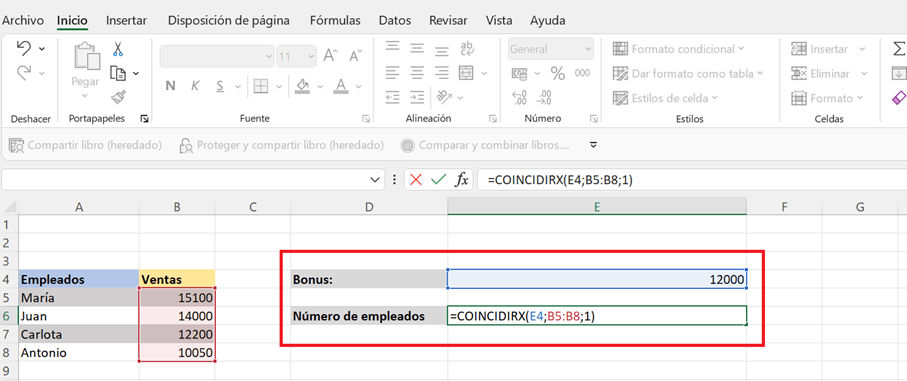Select the Cut scissors icon
The height and width of the screenshot is (381, 907).
[118, 49]
